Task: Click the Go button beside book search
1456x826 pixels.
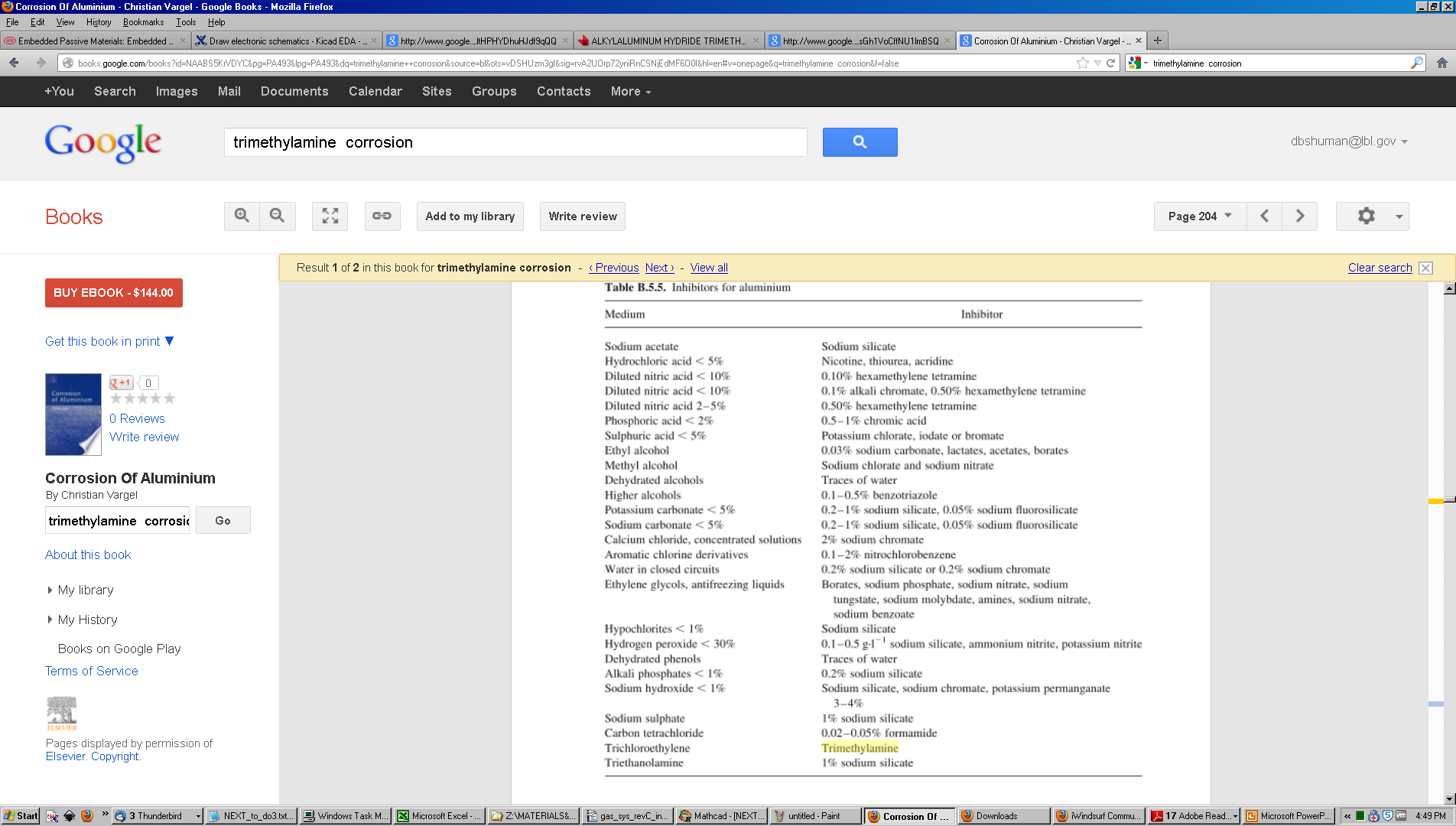Action: coord(223,521)
